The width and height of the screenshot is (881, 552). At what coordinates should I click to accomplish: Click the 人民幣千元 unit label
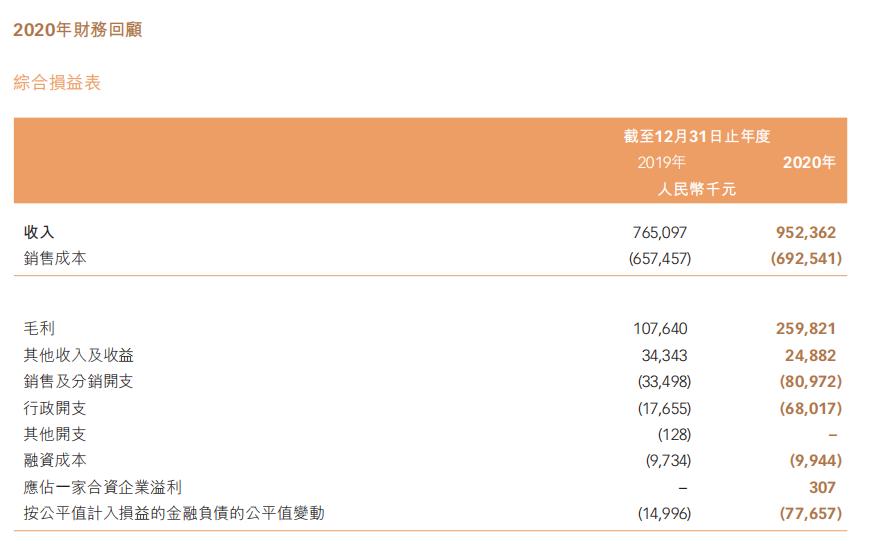pos(696,189)
